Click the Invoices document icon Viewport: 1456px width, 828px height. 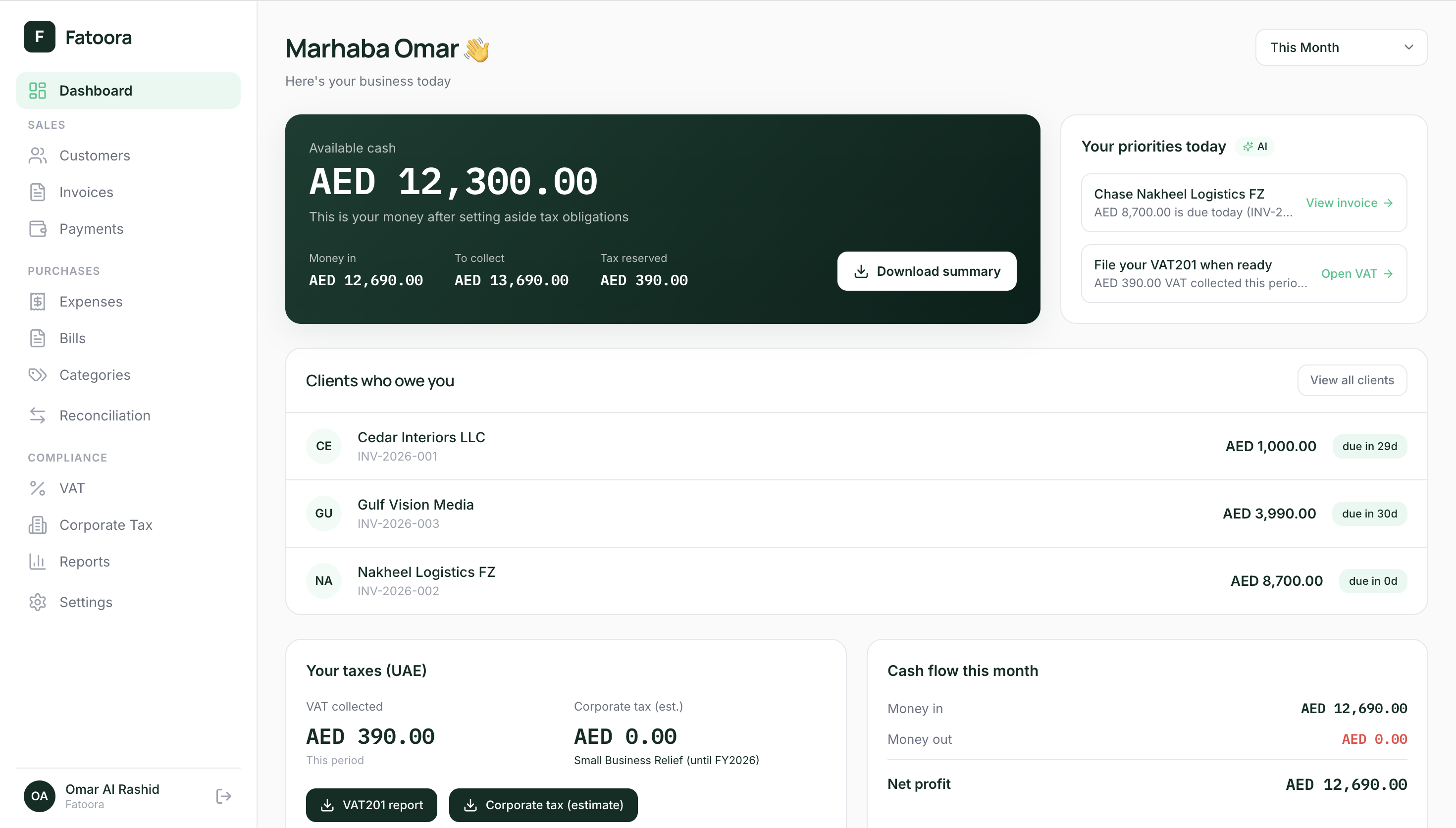(x=38, y=192)
